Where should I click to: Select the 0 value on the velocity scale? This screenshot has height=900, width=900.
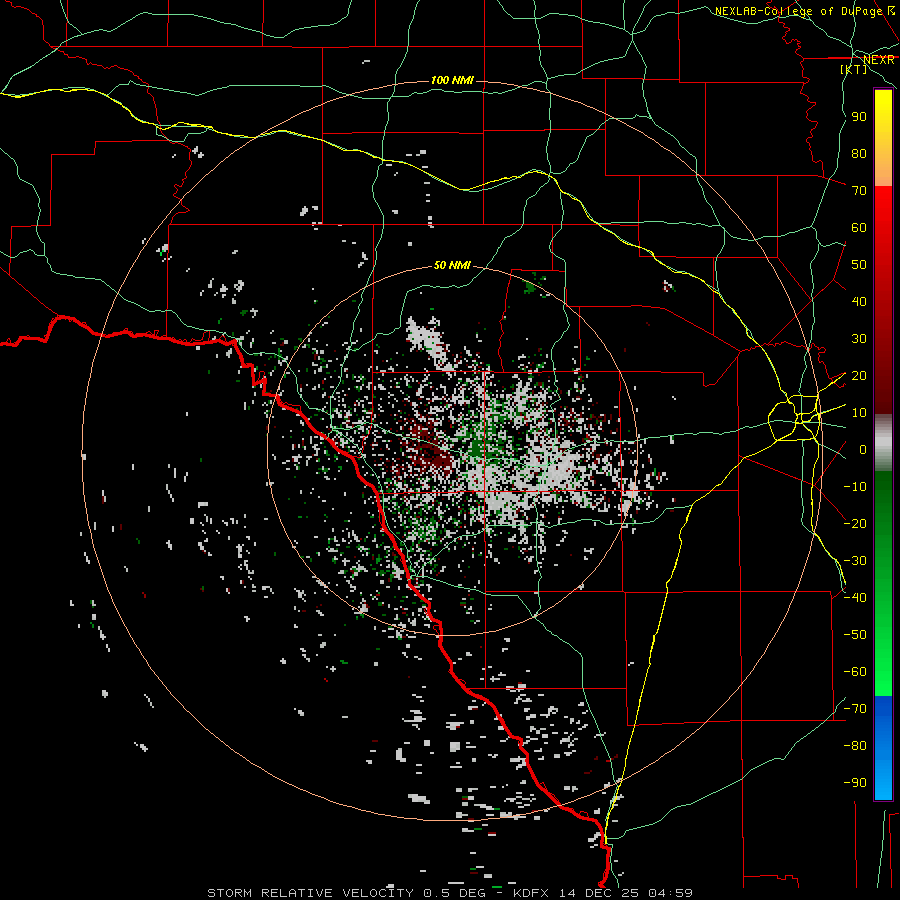863,449
